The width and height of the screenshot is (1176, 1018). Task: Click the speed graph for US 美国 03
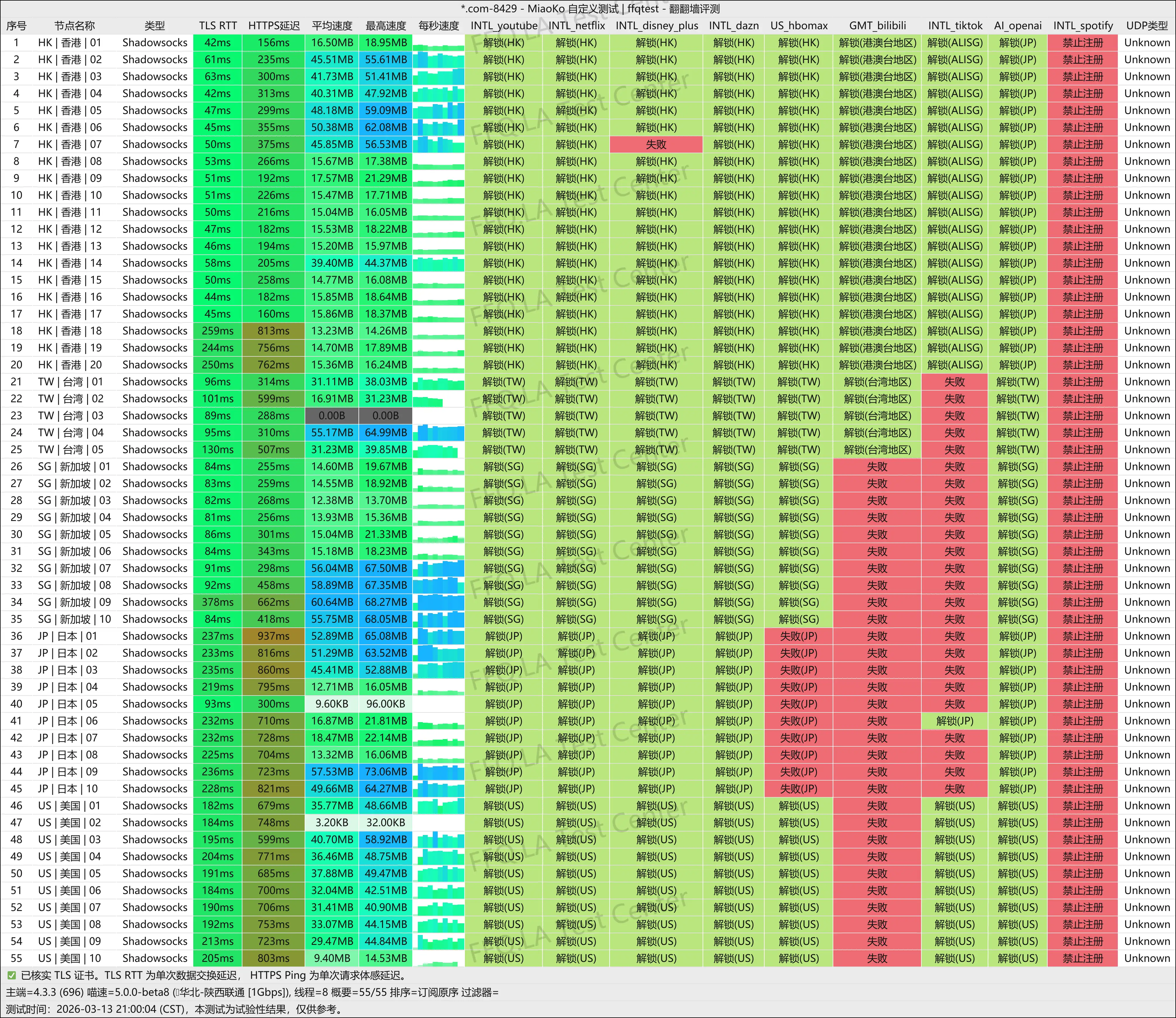pyautogui.click(x=438, y=840)
